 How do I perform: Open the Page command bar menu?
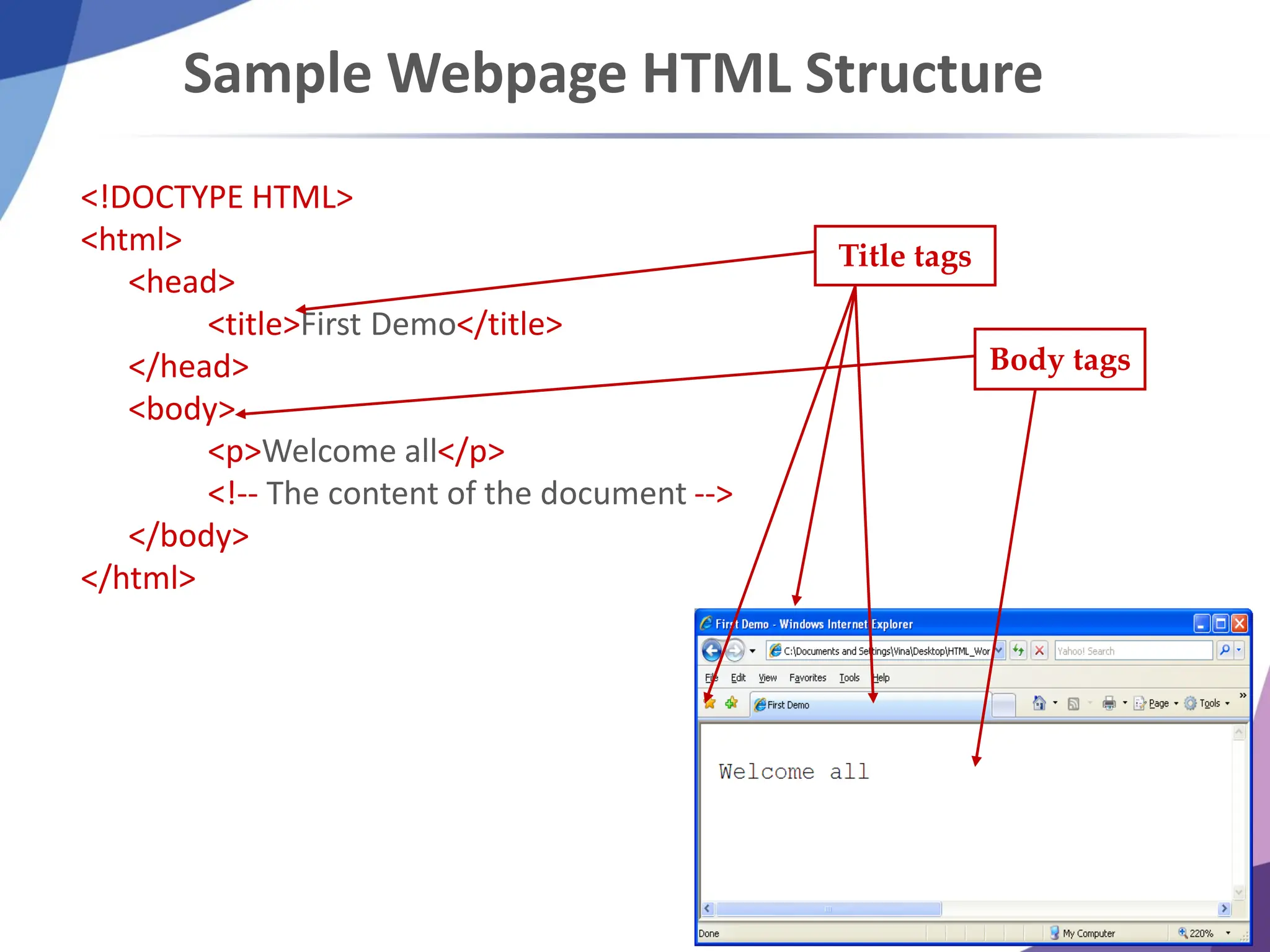pos(1156,703)
